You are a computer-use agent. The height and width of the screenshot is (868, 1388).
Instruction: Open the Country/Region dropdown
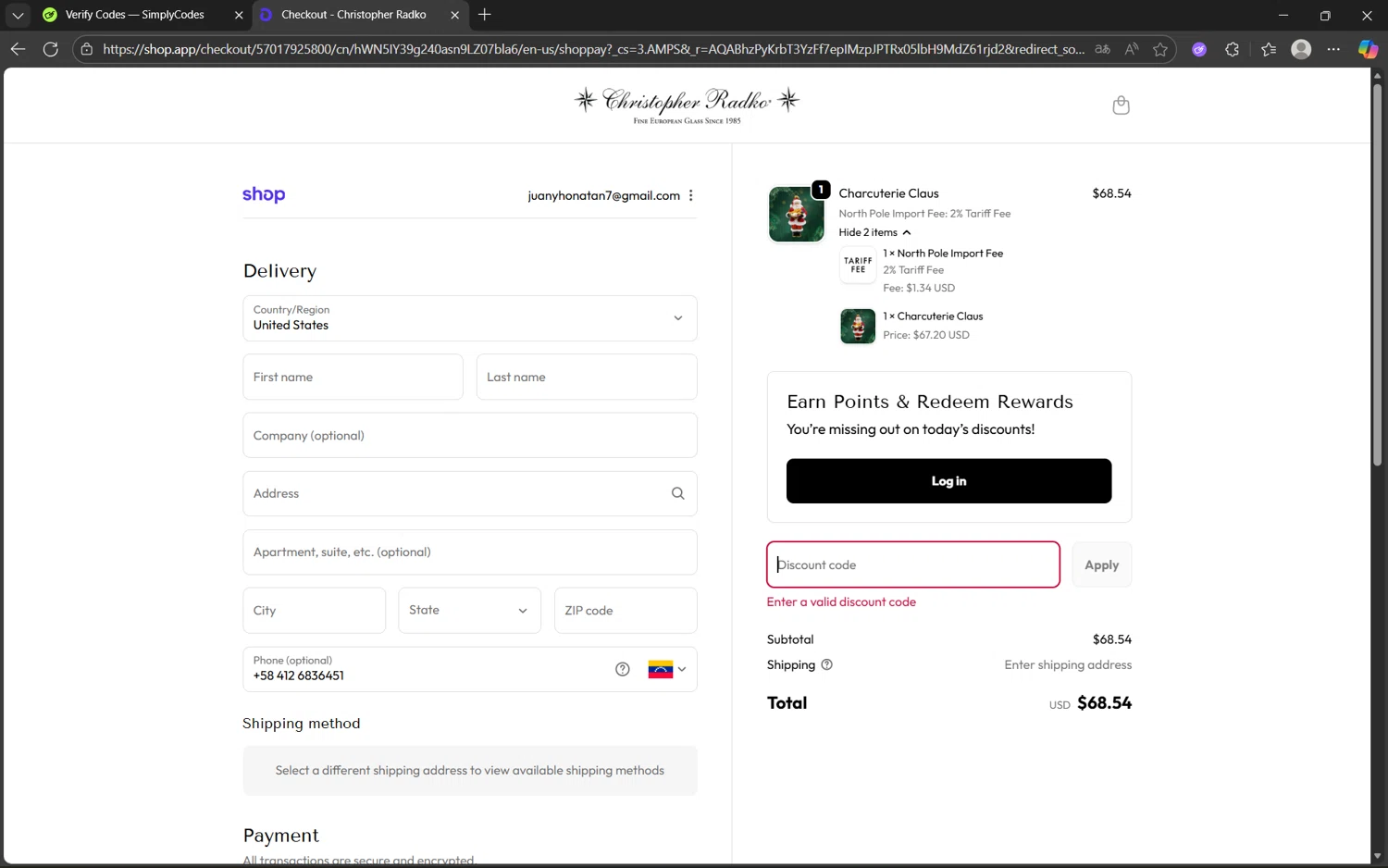469,318
